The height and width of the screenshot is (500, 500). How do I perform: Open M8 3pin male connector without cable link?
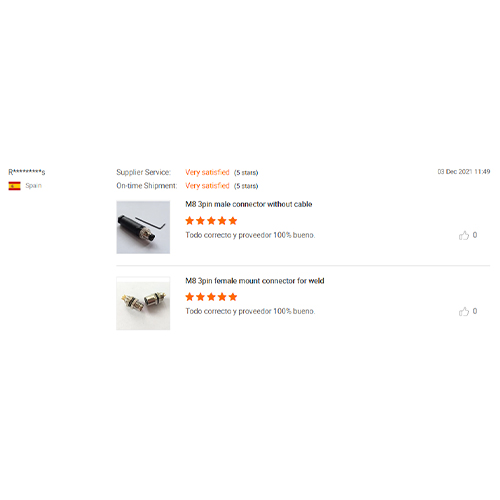tap(249, 204)
